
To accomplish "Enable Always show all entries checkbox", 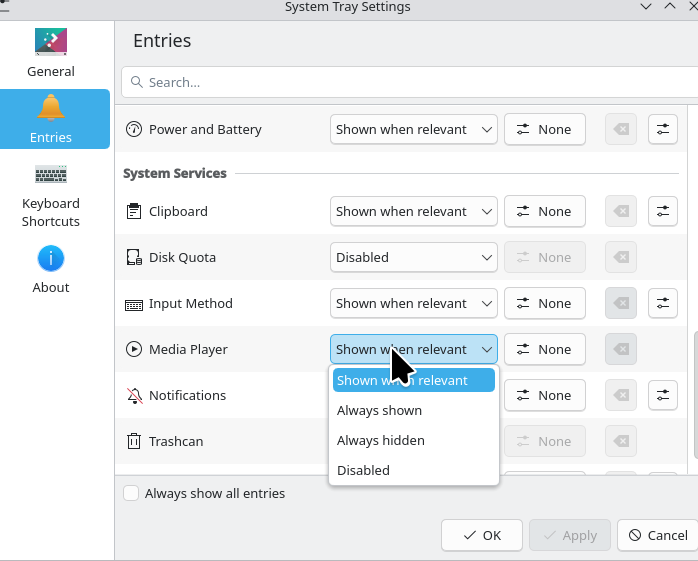I will (131, 493).
